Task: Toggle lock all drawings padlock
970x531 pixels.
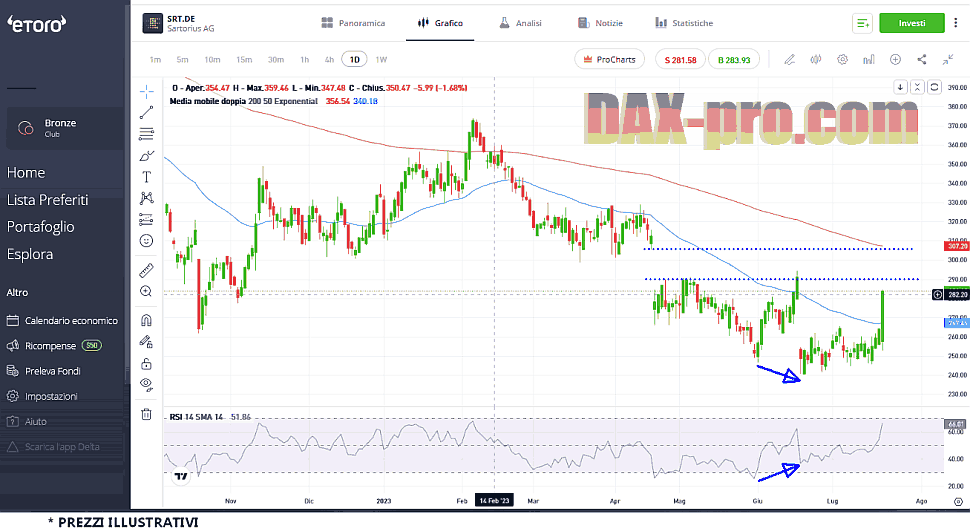Action: tap(147, 363)
